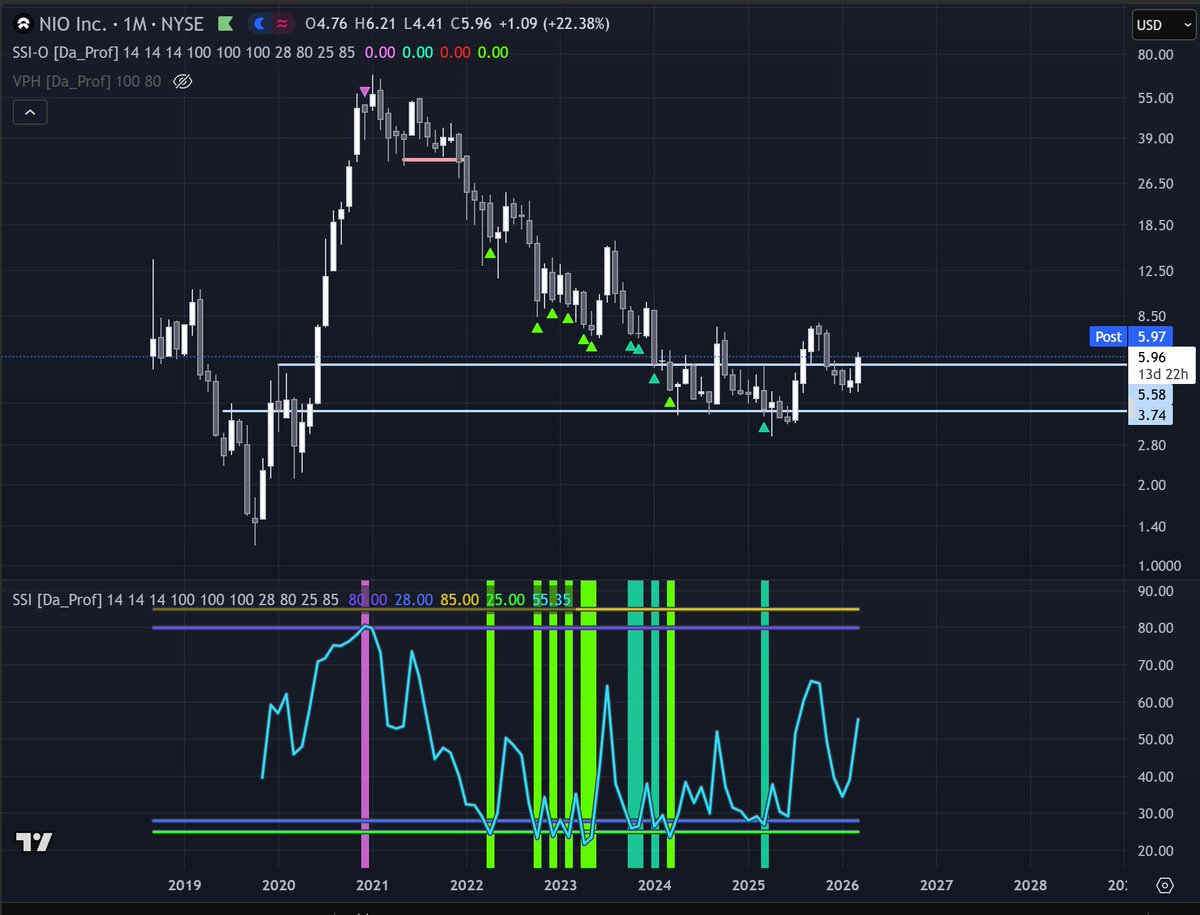This screenshot has width=1200, height=915.
Task: Click the purple vertical SSI band at 2021
Action: (365, 723)
